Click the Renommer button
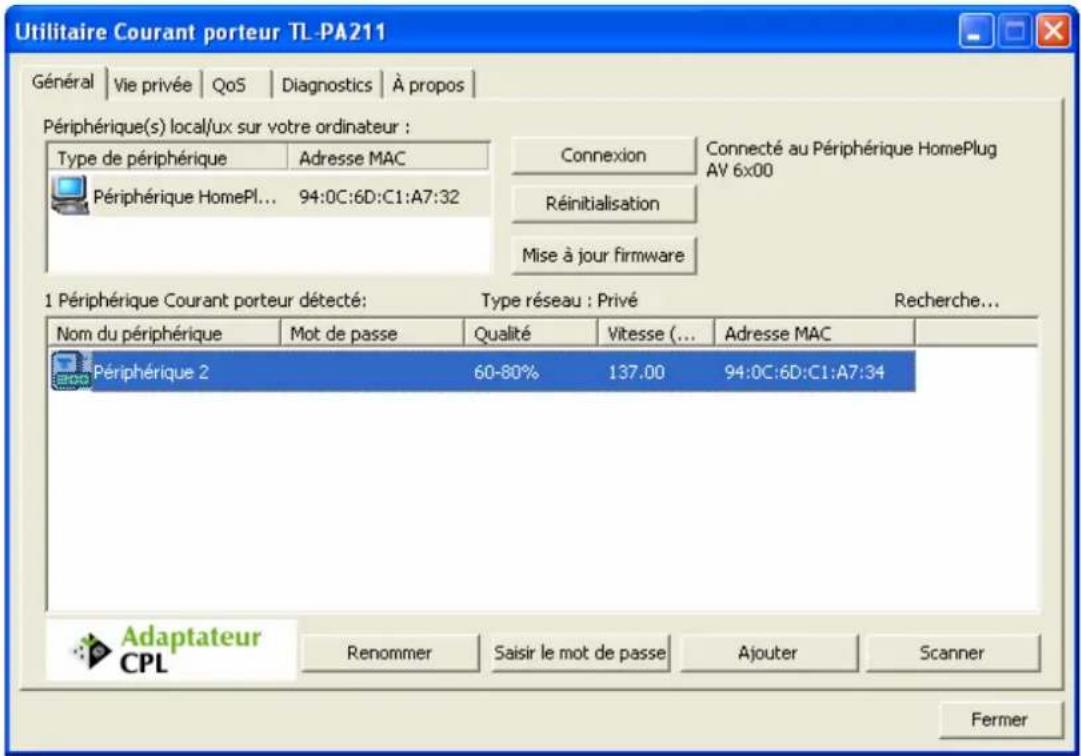Image resolution: width=1081 pixels, height=756 pixels. coord(390,653)
